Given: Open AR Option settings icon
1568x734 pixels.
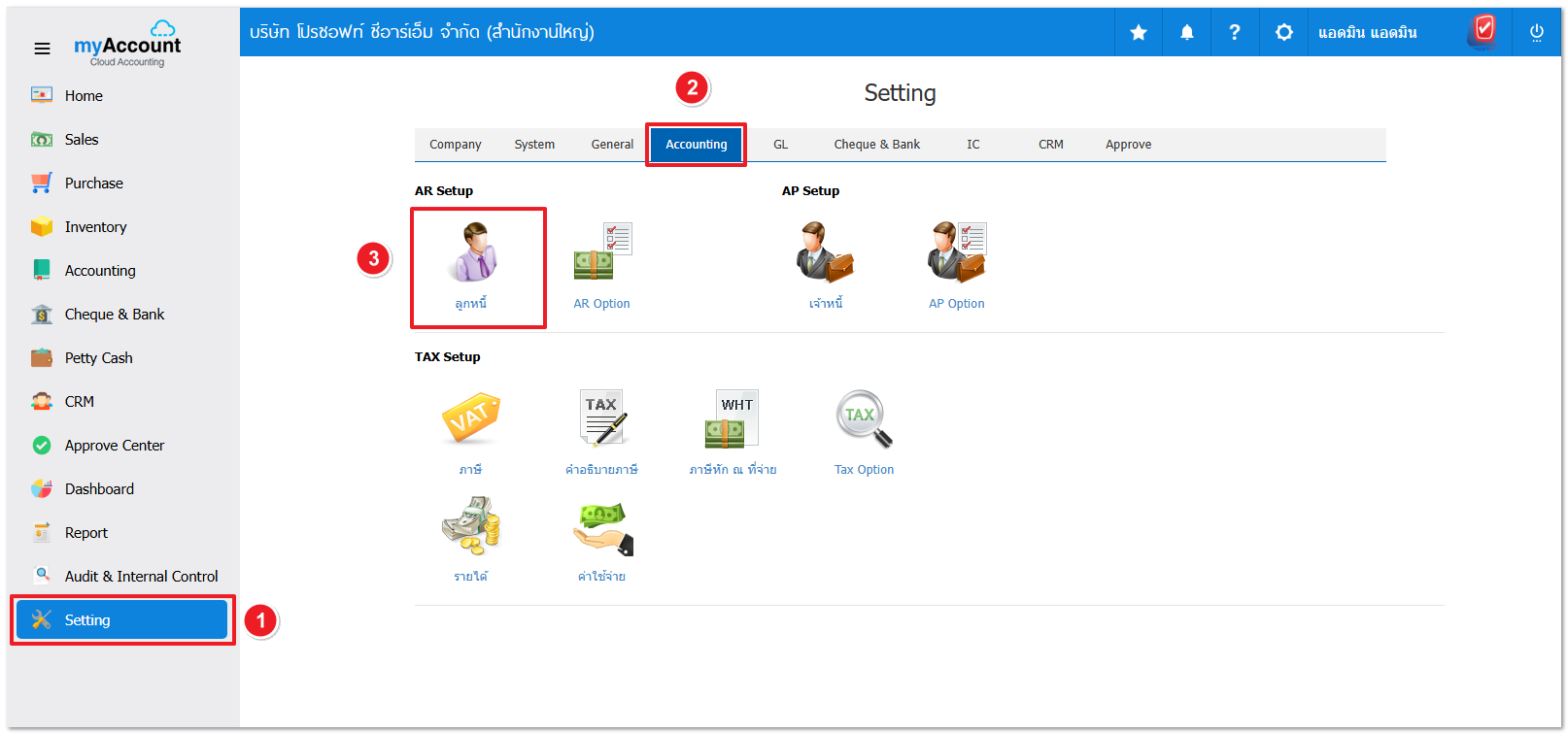Looking at the screenshot, I should (x=602, y=253).
